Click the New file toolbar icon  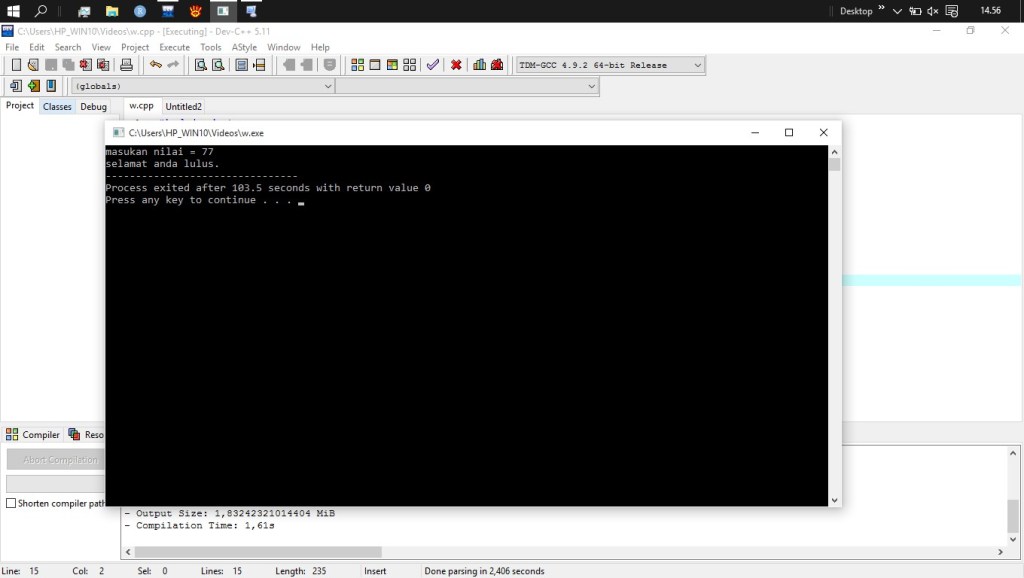pos(16,65)
